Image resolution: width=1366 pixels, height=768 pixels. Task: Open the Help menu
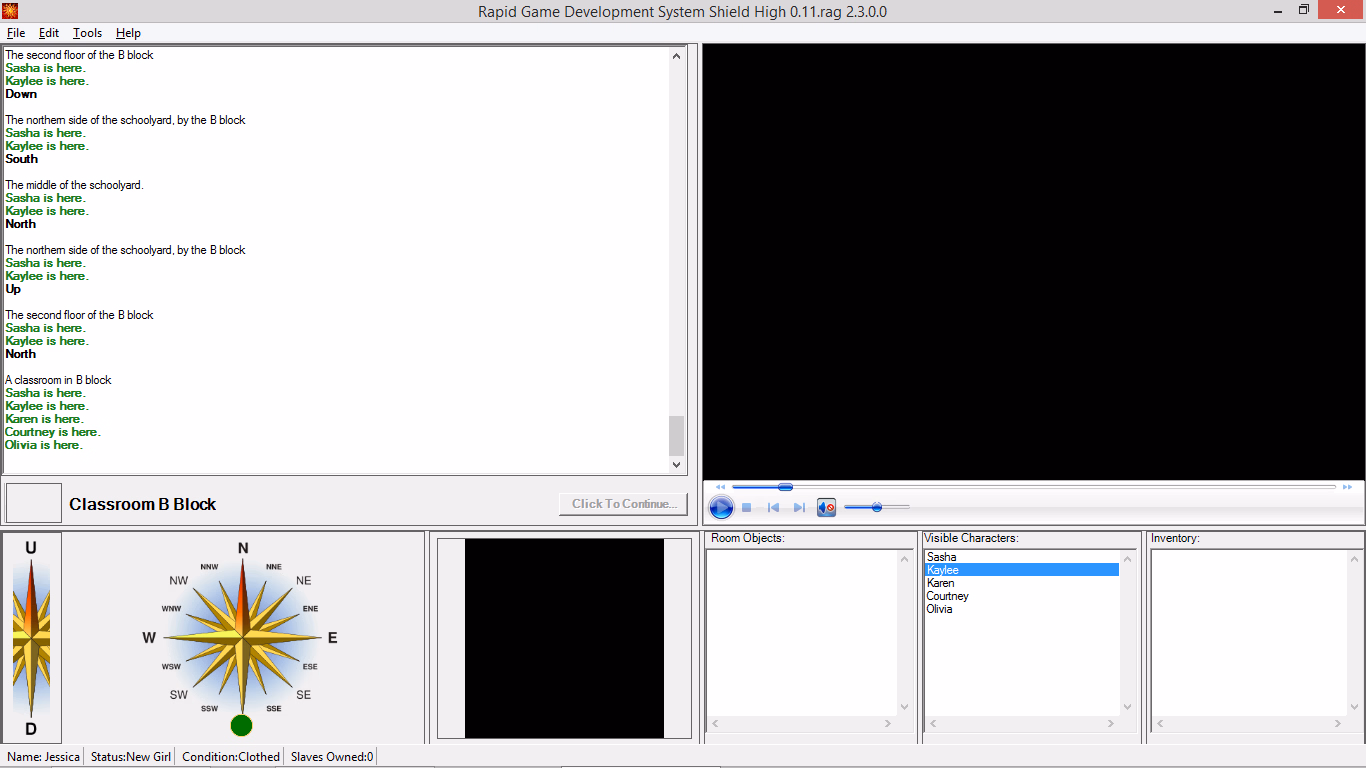[128, 33]
